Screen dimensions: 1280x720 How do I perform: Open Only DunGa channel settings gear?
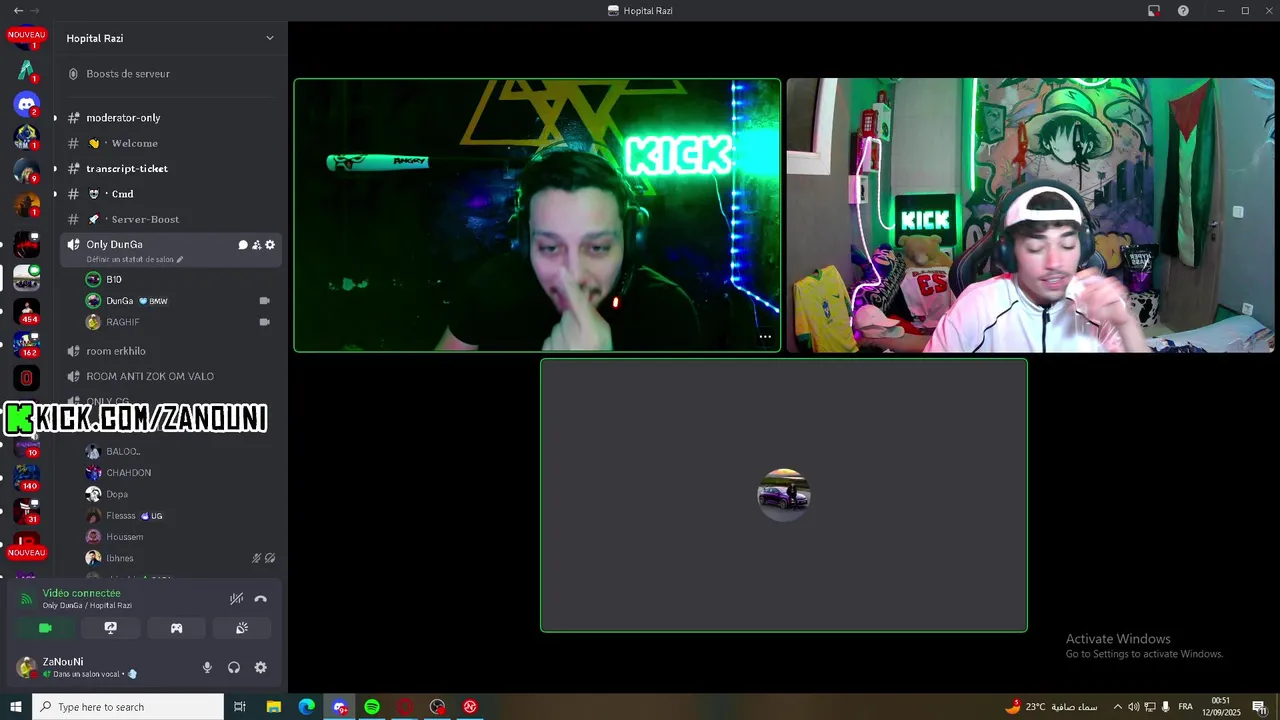point(270,245)
